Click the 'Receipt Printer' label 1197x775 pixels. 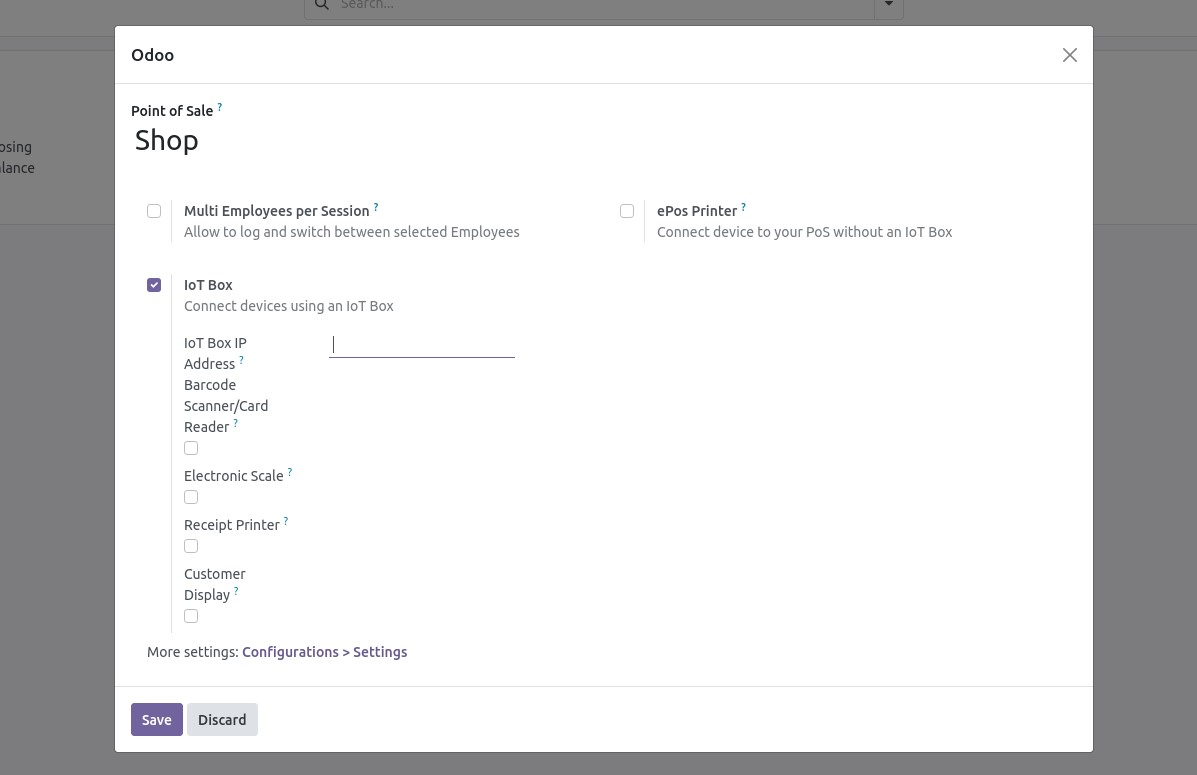(x=232, y=525)
